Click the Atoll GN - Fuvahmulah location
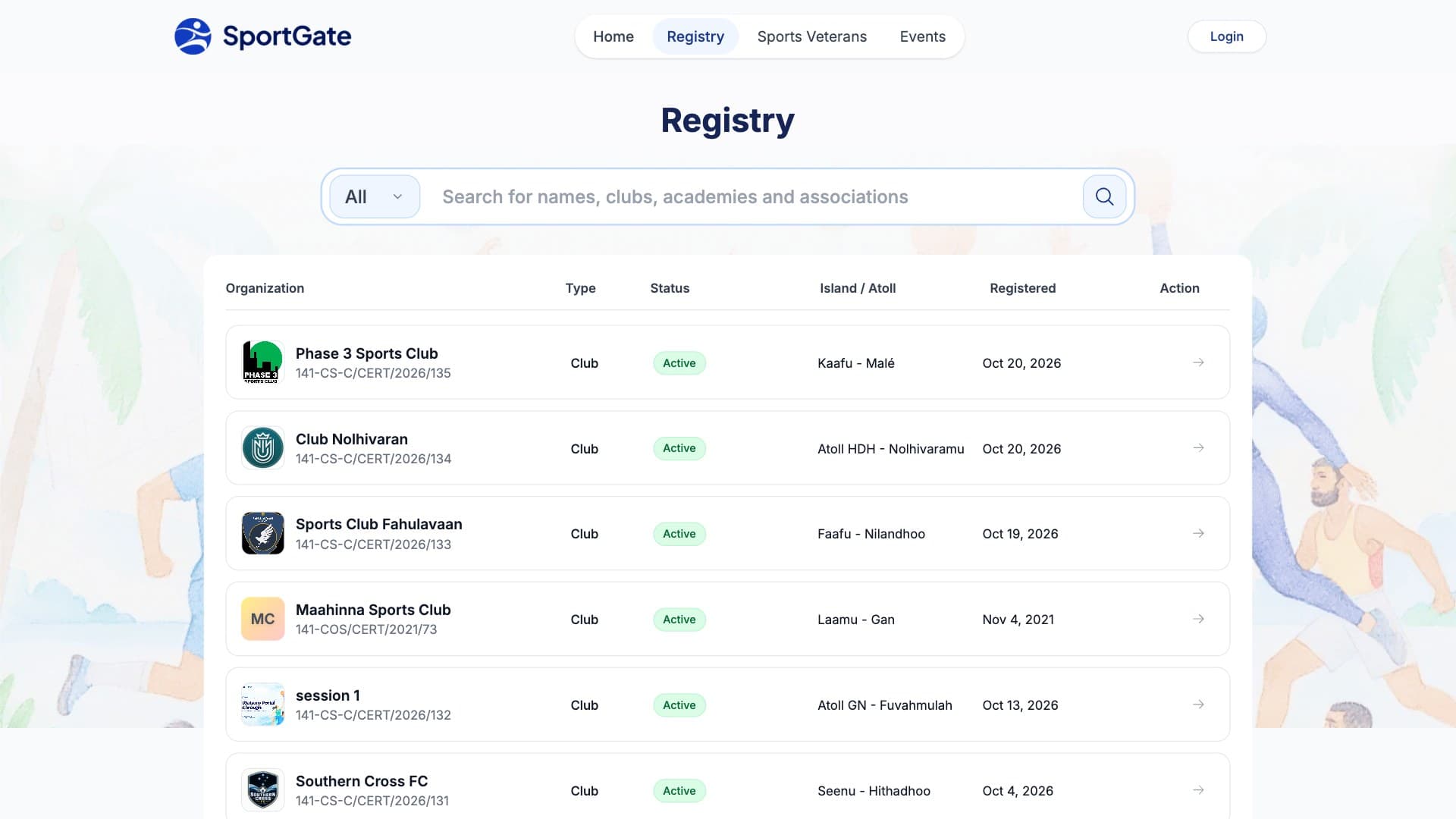1456x819 pixels. pyautogui.click(x=885, y=705)
